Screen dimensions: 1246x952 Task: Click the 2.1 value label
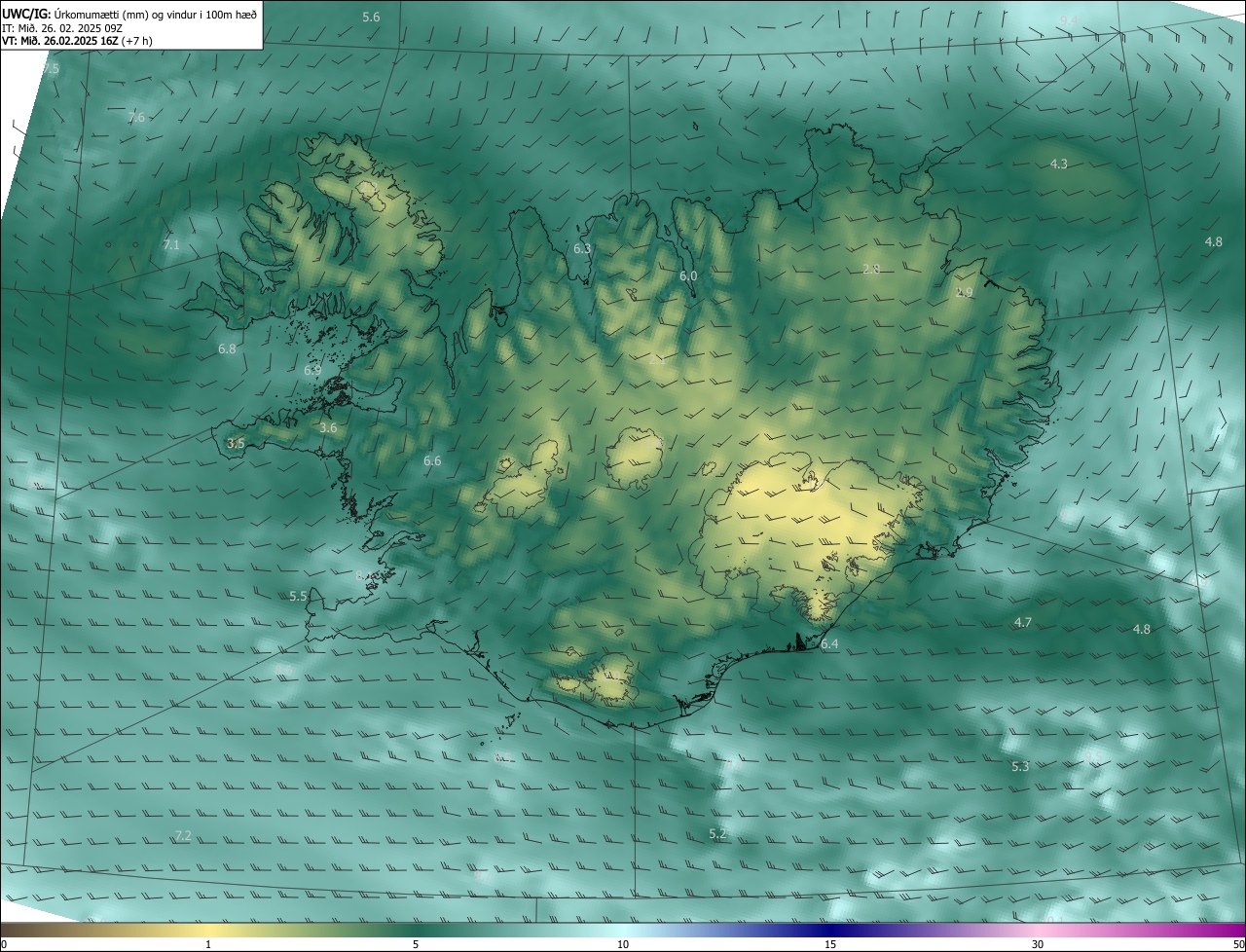tap(656, 359)
